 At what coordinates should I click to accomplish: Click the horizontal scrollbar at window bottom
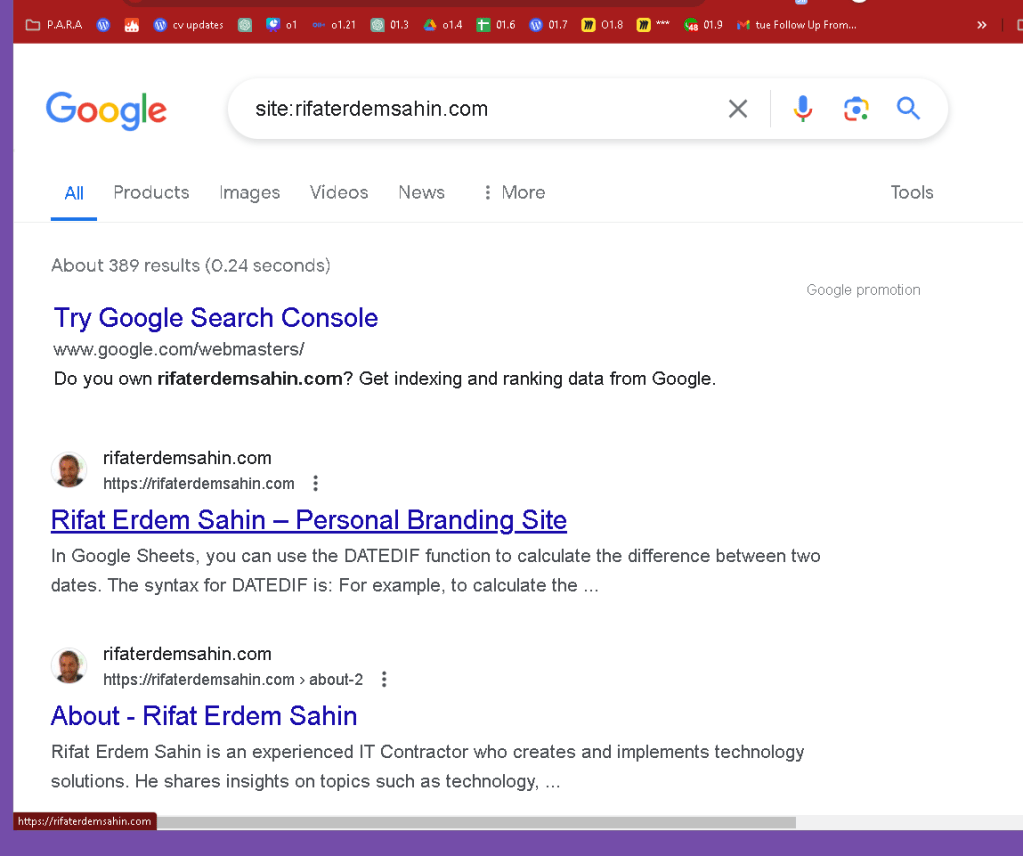tap(476, 822)
